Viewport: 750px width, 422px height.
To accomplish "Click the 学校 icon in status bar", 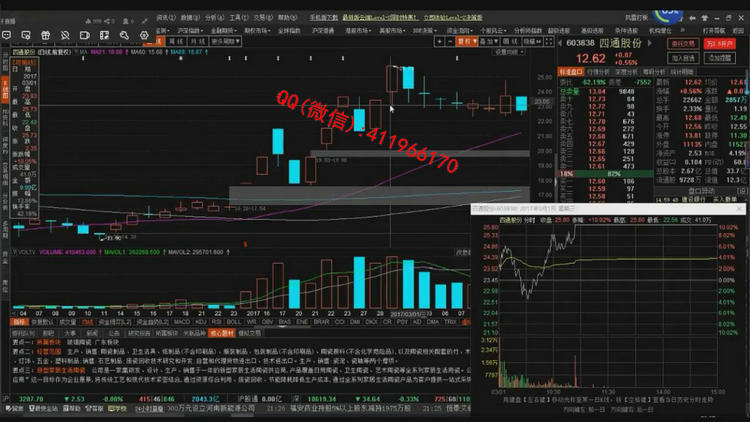I will [117, 409].
